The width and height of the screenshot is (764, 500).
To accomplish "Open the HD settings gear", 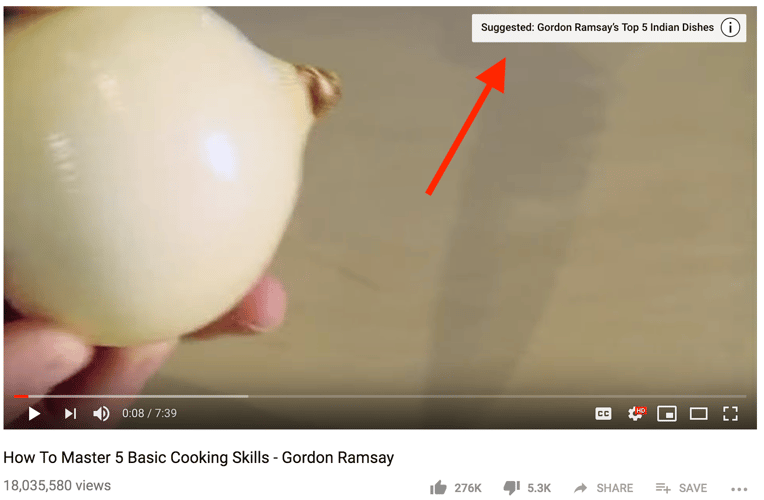I will 637,415.
